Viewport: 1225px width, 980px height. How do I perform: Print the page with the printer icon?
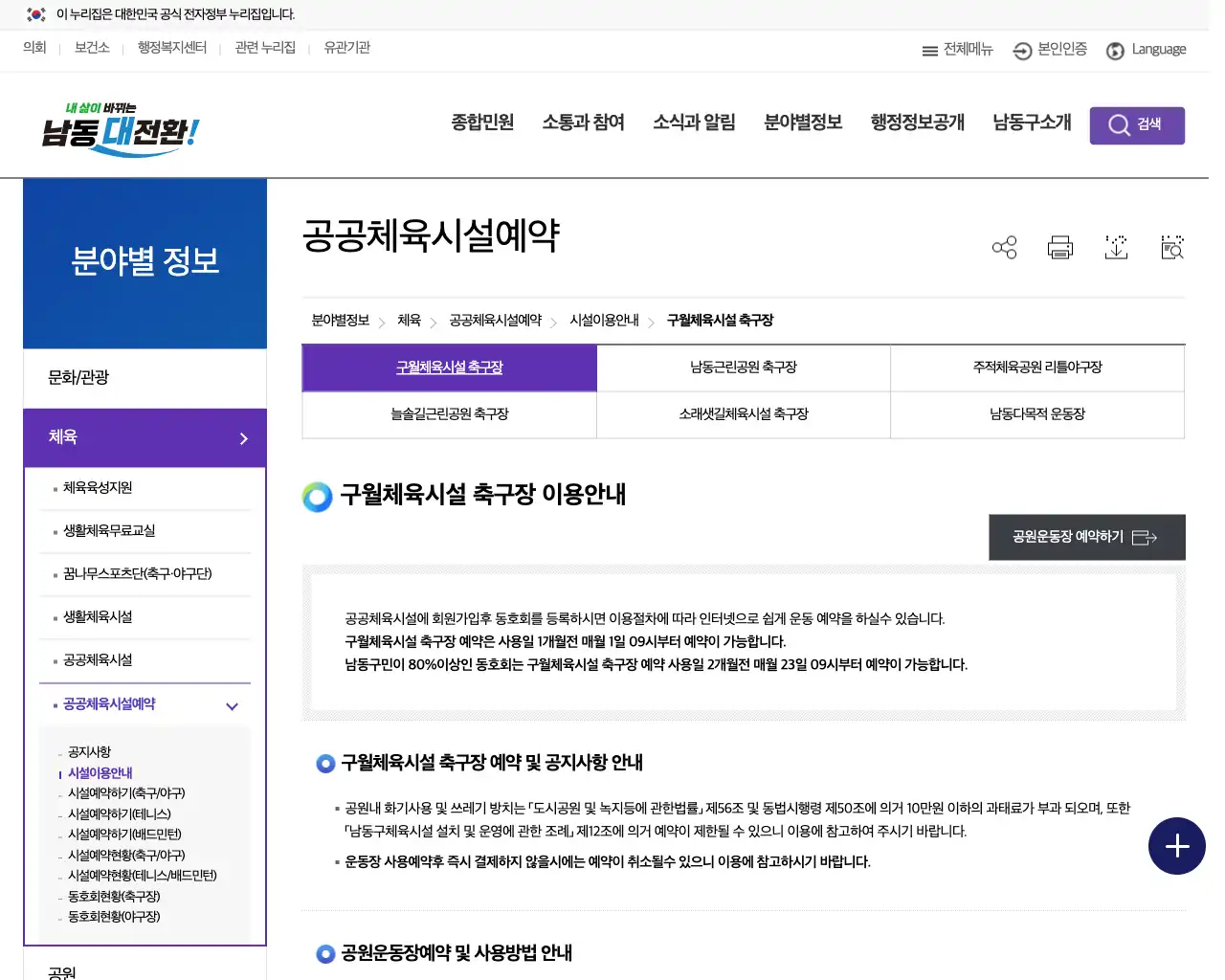pyautogui.click(x=1060, y=248)
